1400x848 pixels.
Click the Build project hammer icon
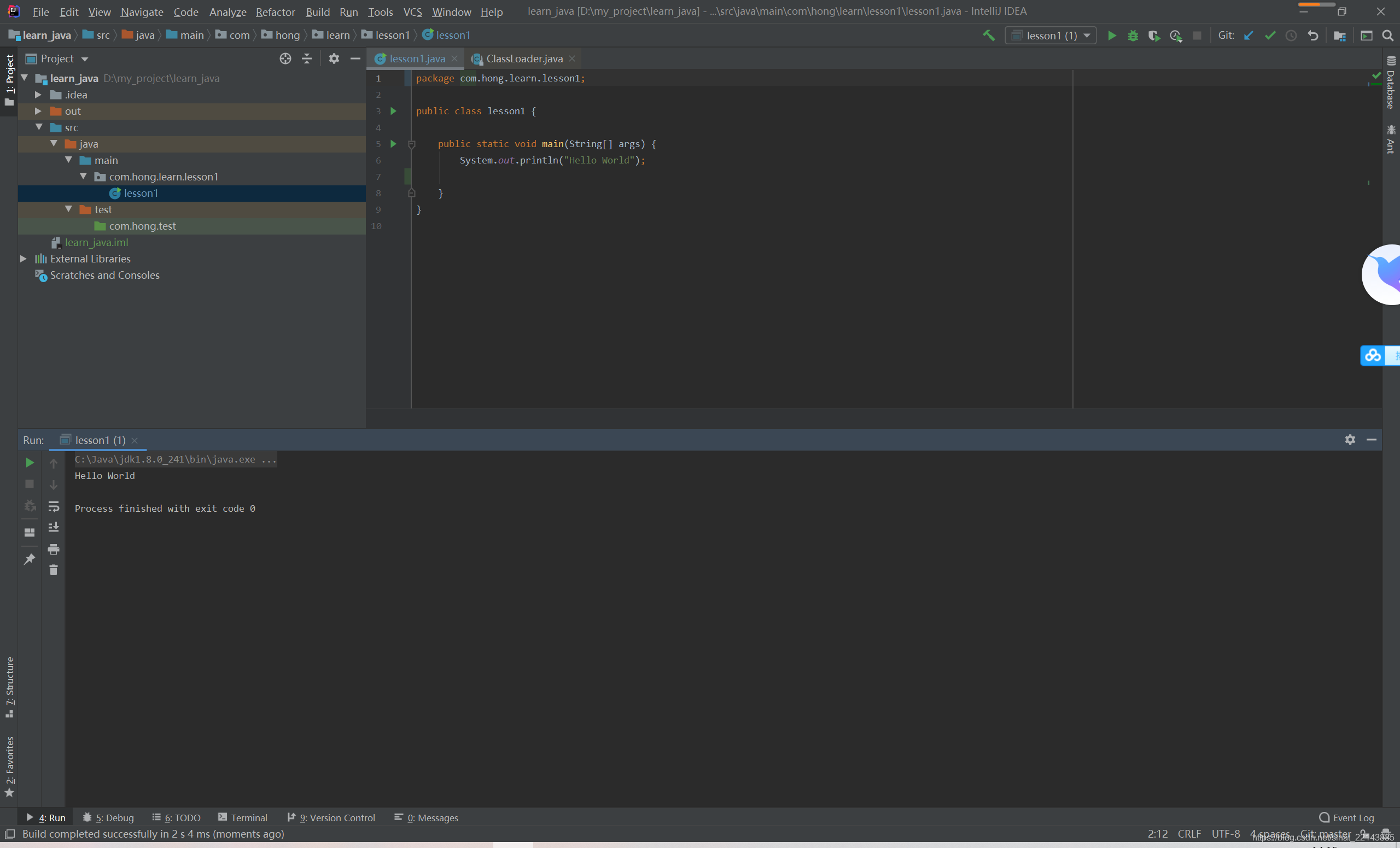point(989,35)
